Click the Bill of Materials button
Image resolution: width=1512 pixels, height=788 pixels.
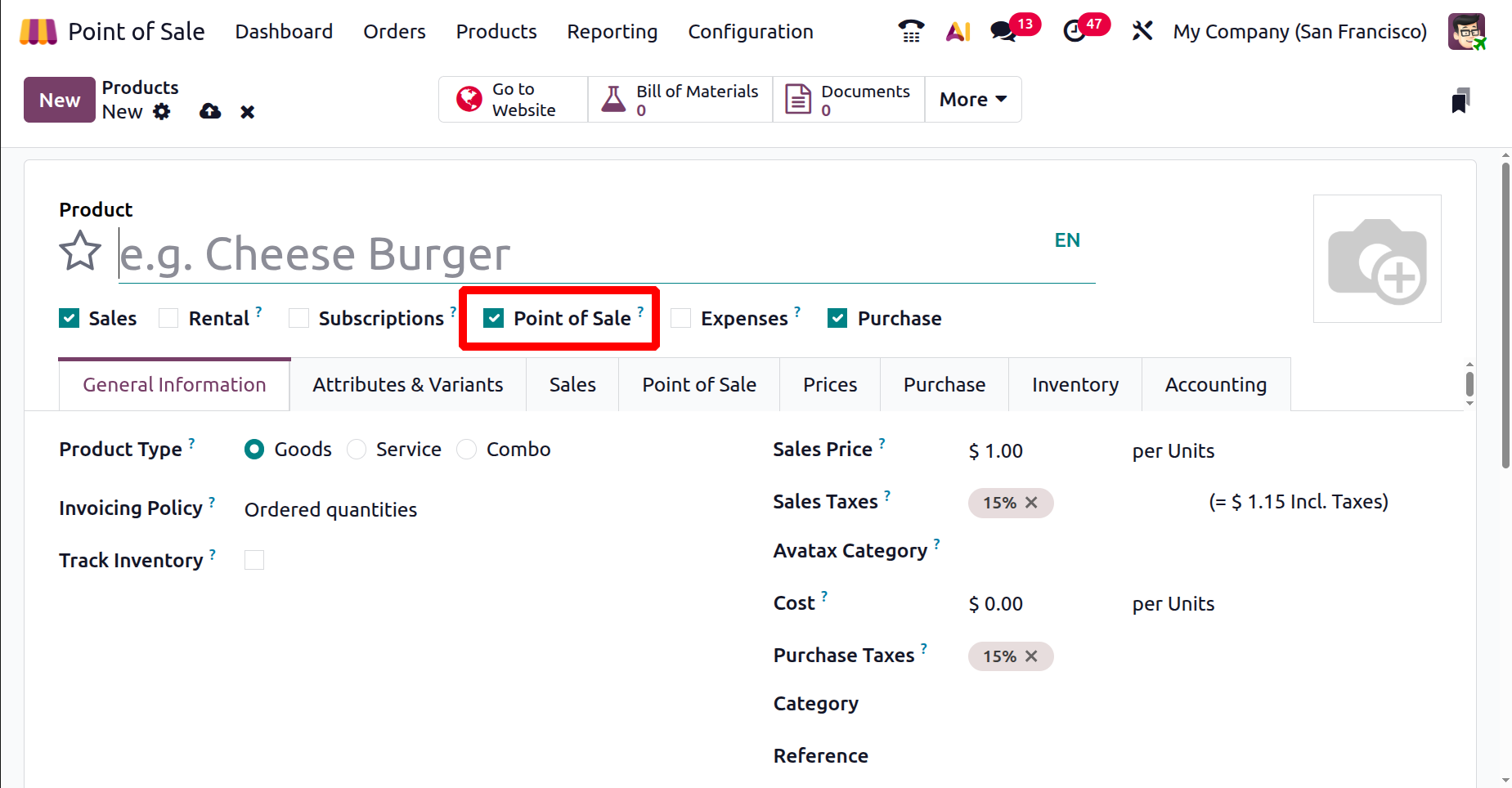click(680, 100)
